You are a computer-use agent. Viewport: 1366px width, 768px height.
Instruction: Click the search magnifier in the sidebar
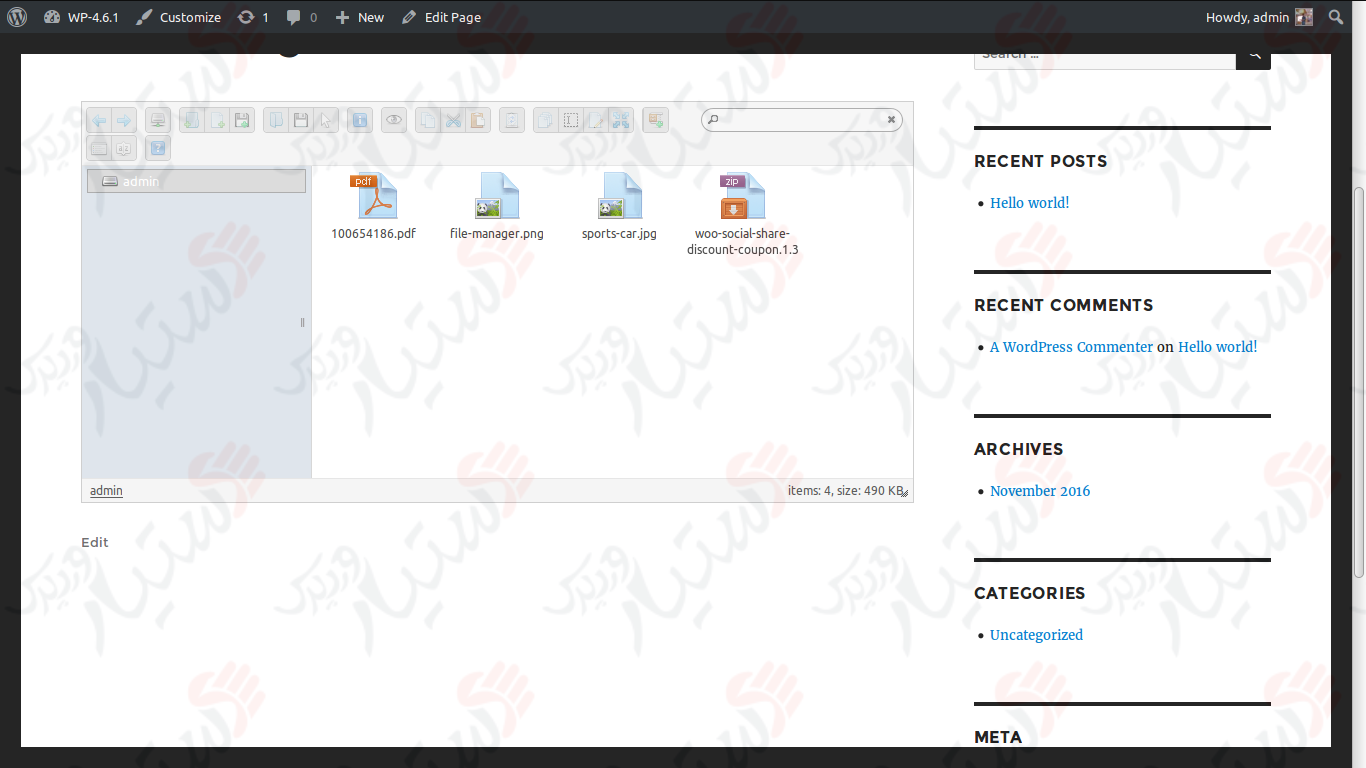(x=1253, y=53)
